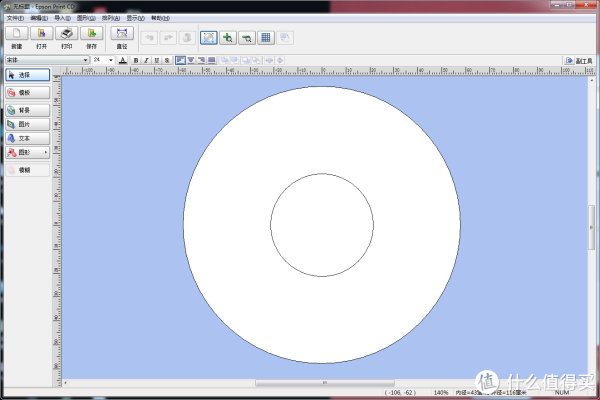Toggle italic text formatting
The image size is (600, 400).
click(146, 60)
